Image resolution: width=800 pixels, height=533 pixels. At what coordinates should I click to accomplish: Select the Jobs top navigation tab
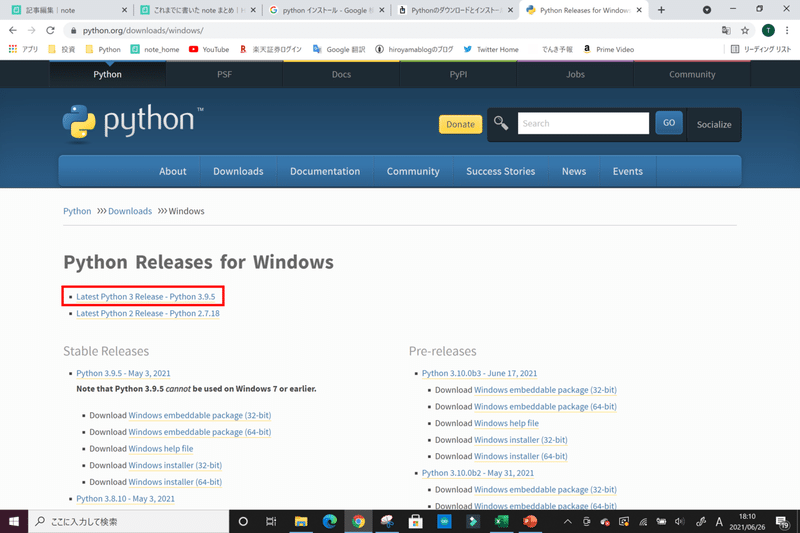pos(575,74)
